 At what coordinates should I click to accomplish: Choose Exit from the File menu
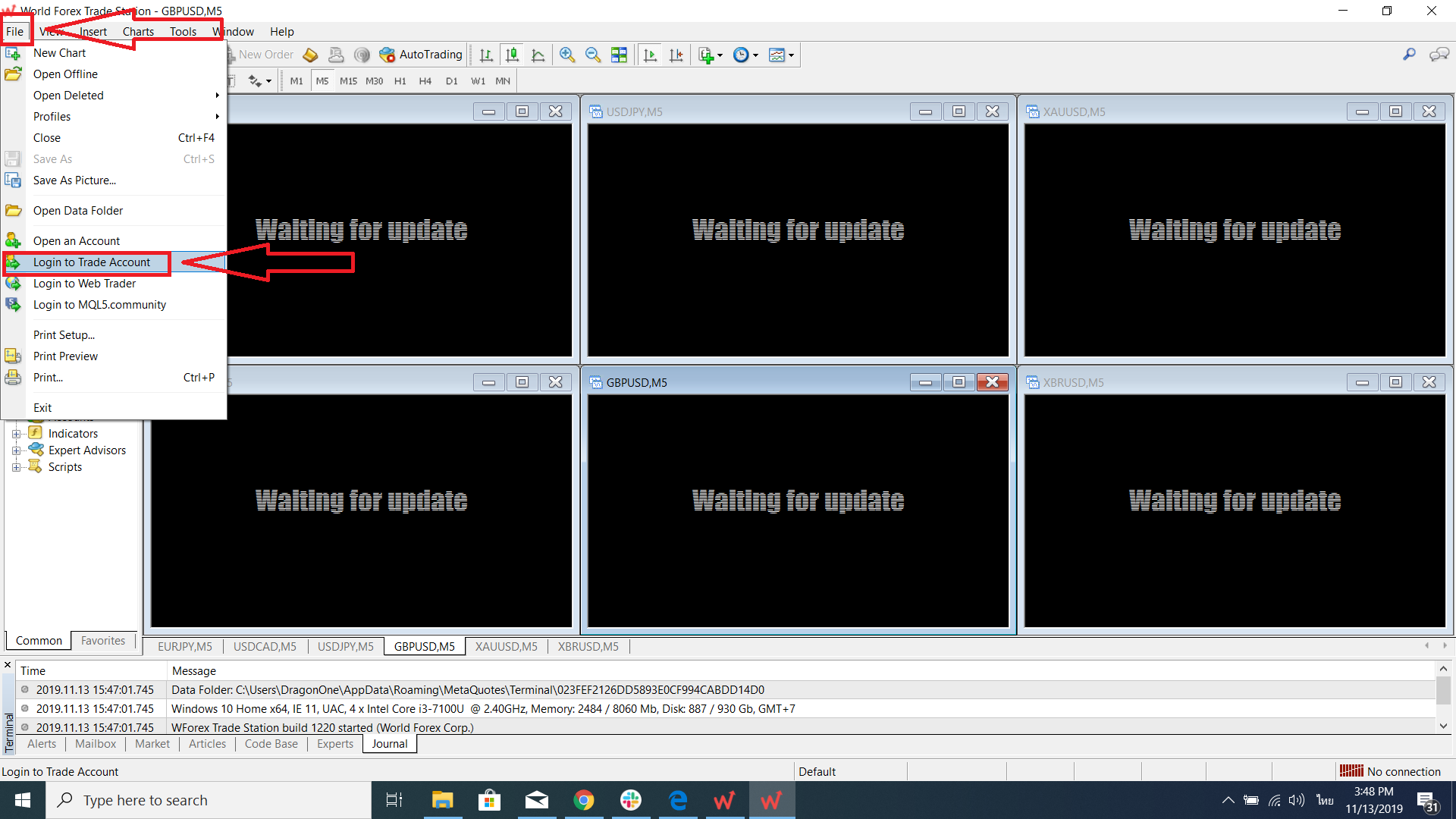click(114, 408)
